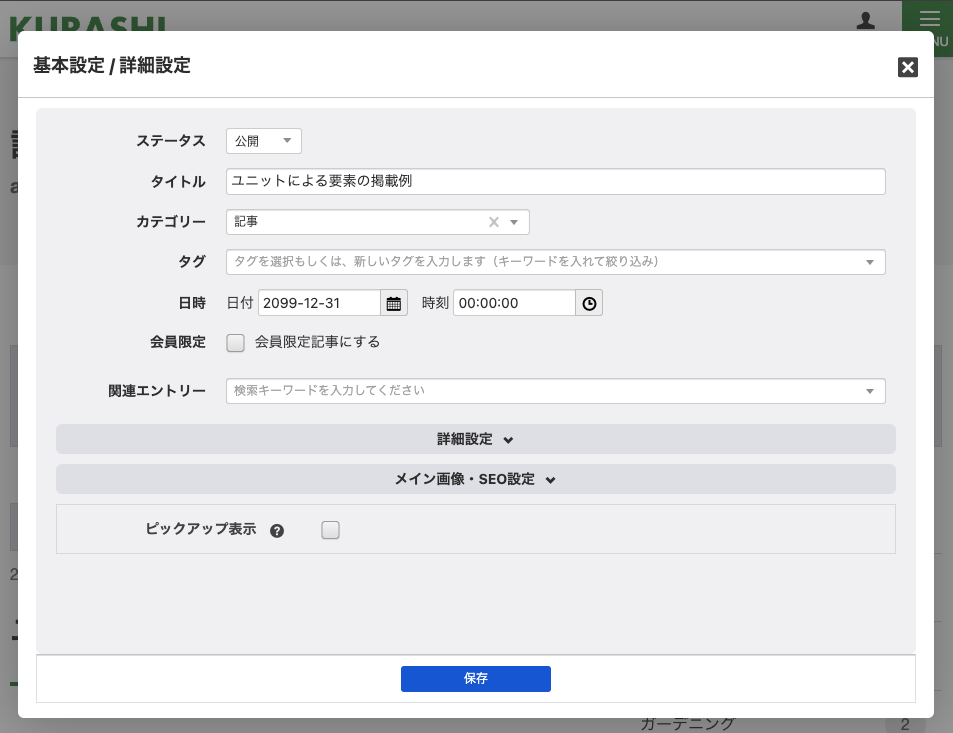Click the ガーデニング category link
This screenshot has height=733, width=953.
[687, 724]
